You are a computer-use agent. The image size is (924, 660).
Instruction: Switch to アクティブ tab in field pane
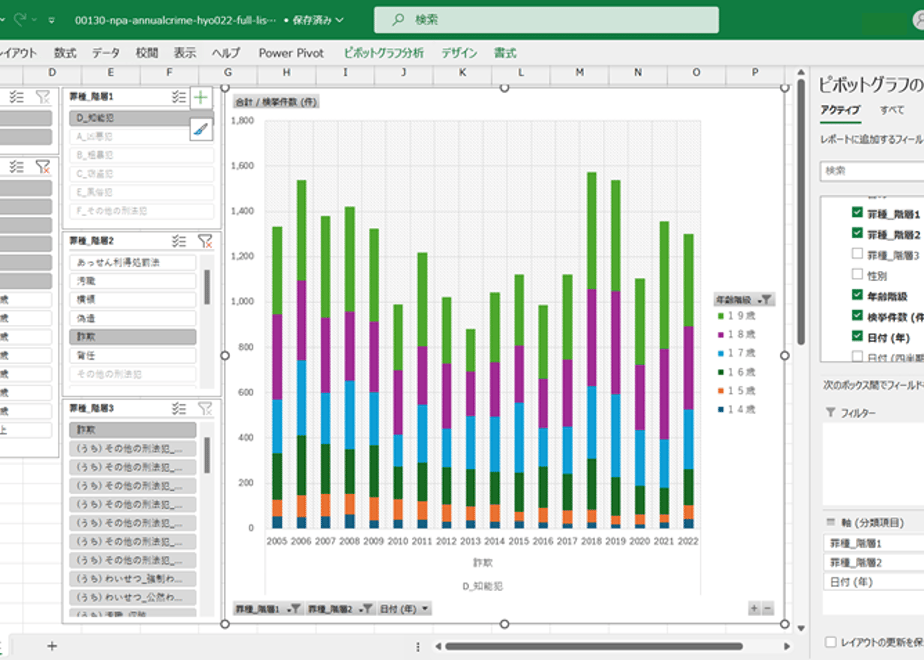click(840, 110)
